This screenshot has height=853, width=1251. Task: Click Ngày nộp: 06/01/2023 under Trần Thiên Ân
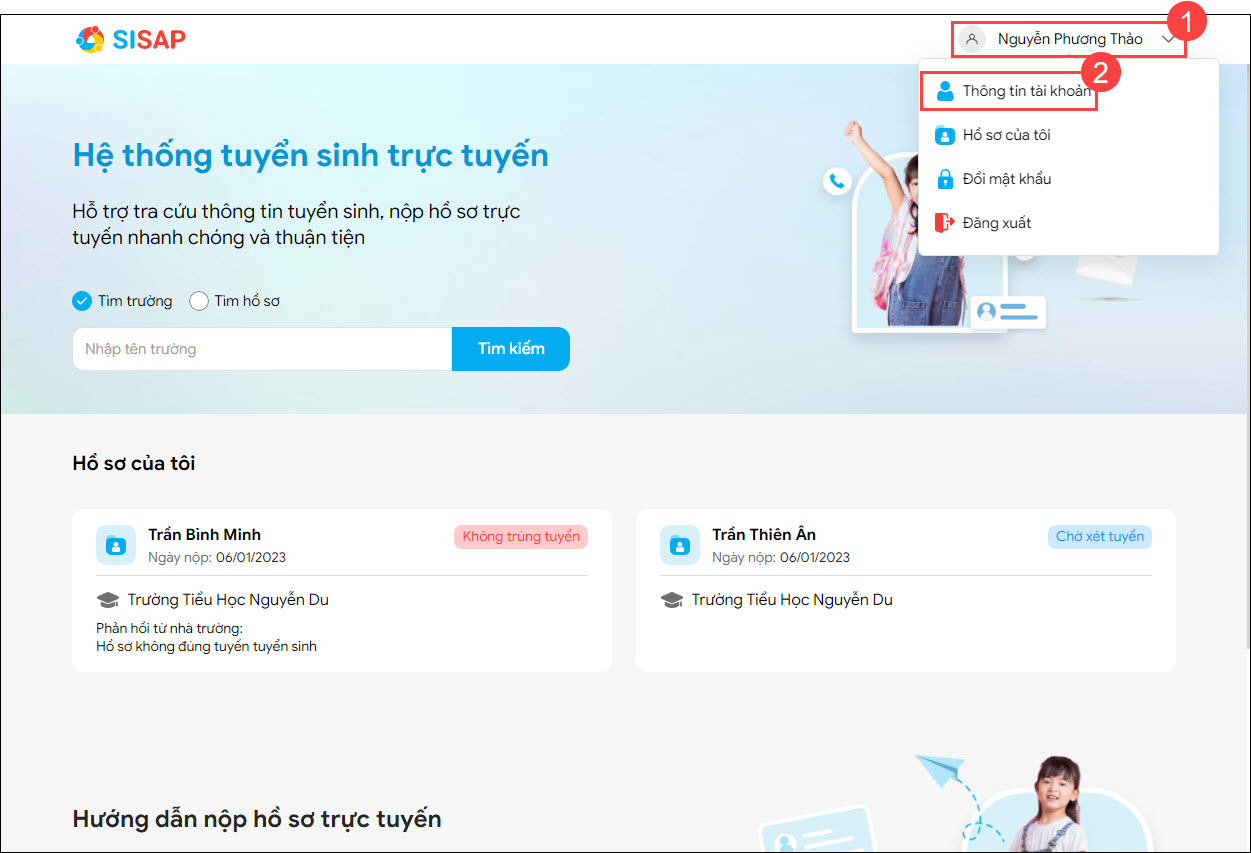point(781,557)
